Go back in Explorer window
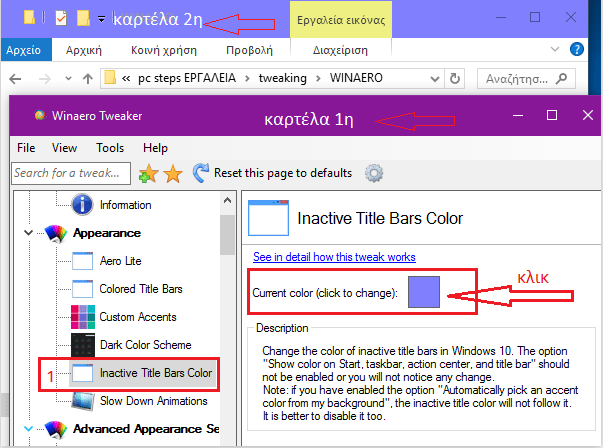This screenshot has height=448, width=603. 15,79
